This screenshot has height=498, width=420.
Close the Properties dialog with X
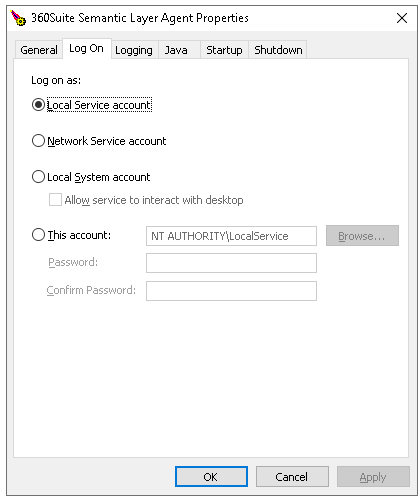(402, 18)
